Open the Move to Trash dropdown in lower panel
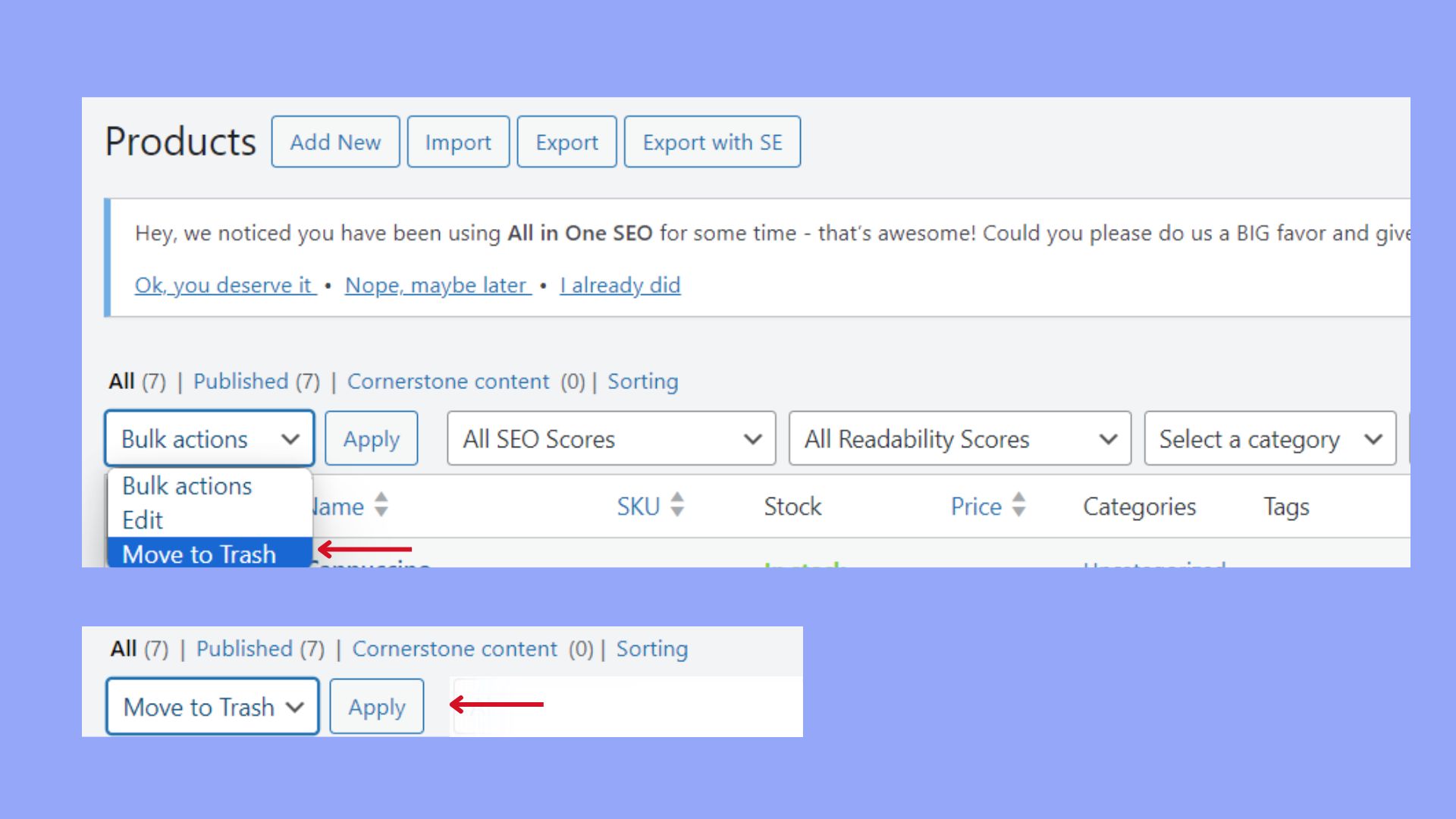1456x819 pixels. [212, 706]
